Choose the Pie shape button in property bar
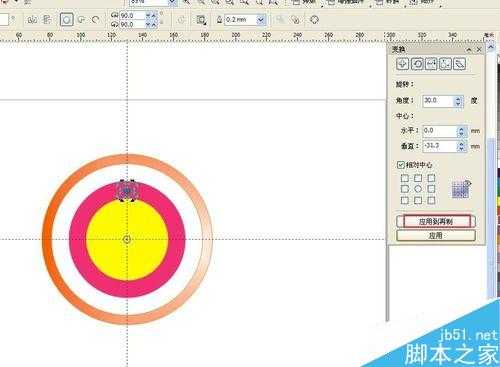Viewport: 500px width, 367px height. click(x=81, y=20)
